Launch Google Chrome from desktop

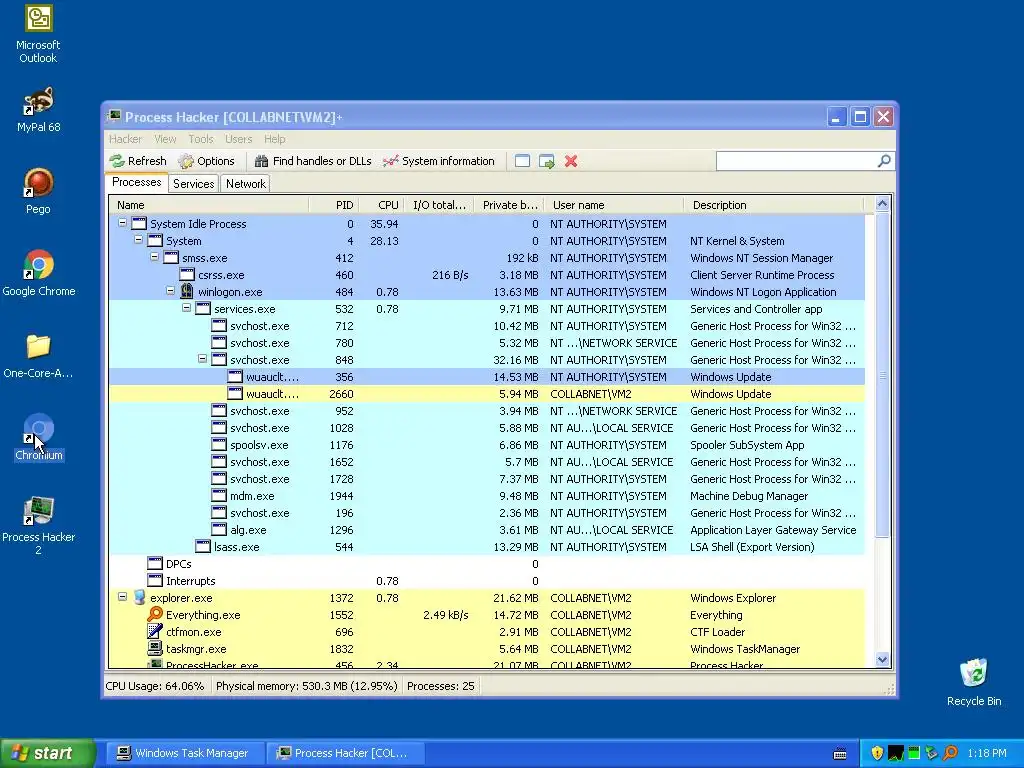39,273
